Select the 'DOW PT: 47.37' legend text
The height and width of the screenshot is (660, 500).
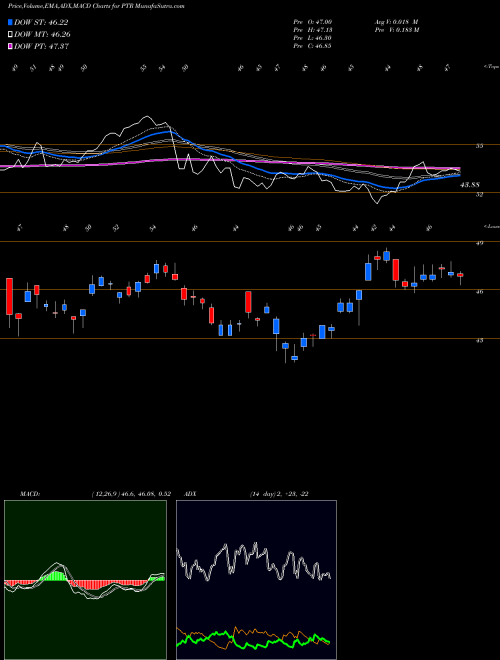(x=41, y=46)
